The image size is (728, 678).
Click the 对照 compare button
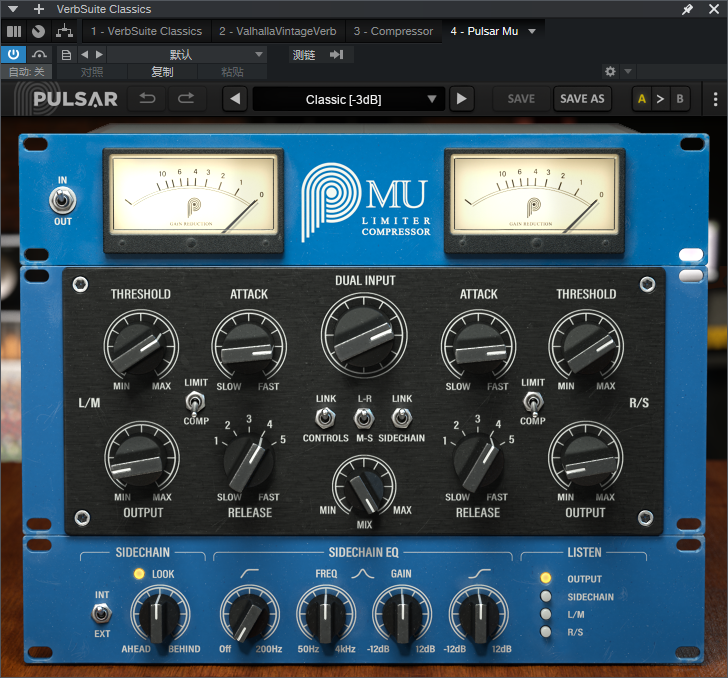coord(91,72)
